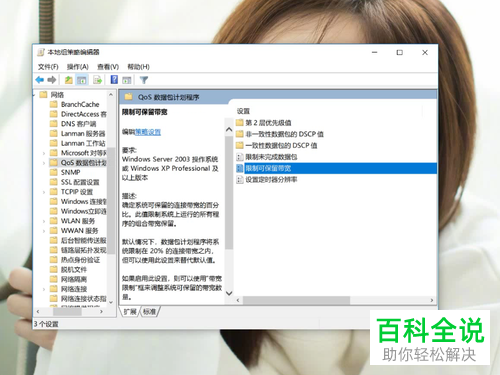The width and height of the screenshot is (500, 375).
Task: Click description pane vertical scrollbar thumb
Action: tap(229, 192)
